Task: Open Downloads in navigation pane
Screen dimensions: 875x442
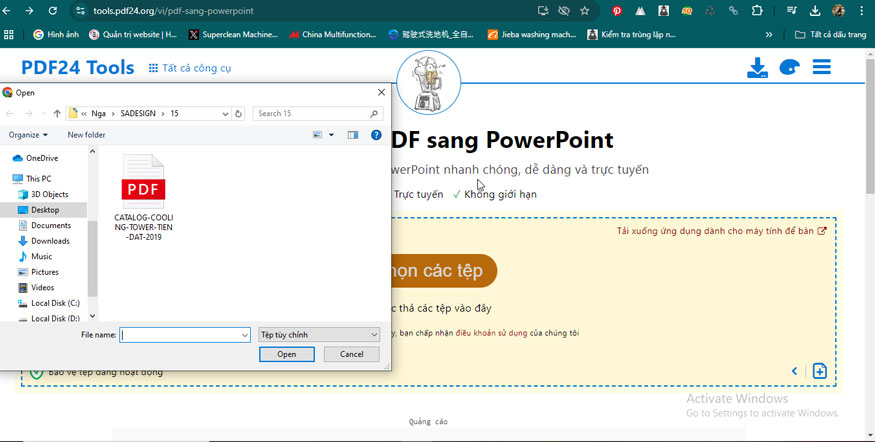Action: pyautogui.click(x=50, y=241)
